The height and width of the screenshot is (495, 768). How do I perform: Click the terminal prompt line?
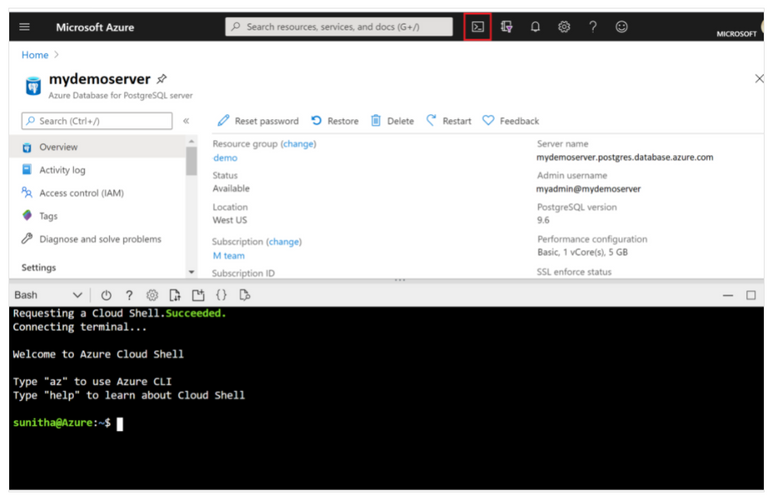(68, 423)
